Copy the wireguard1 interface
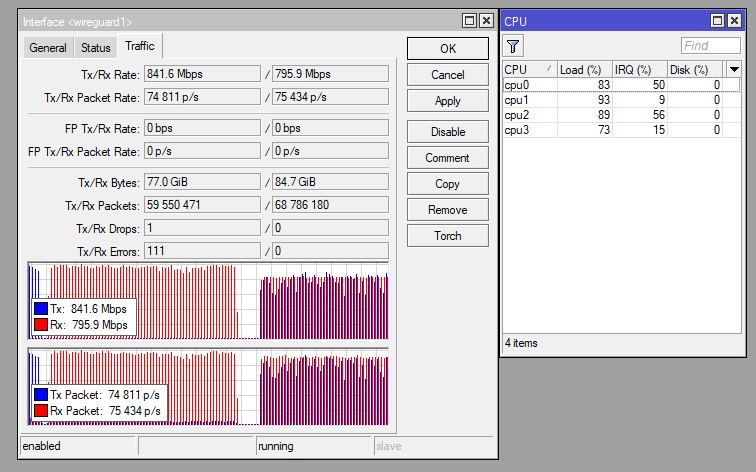The width and height of the screenshot is (756, 472). (447, 184)
